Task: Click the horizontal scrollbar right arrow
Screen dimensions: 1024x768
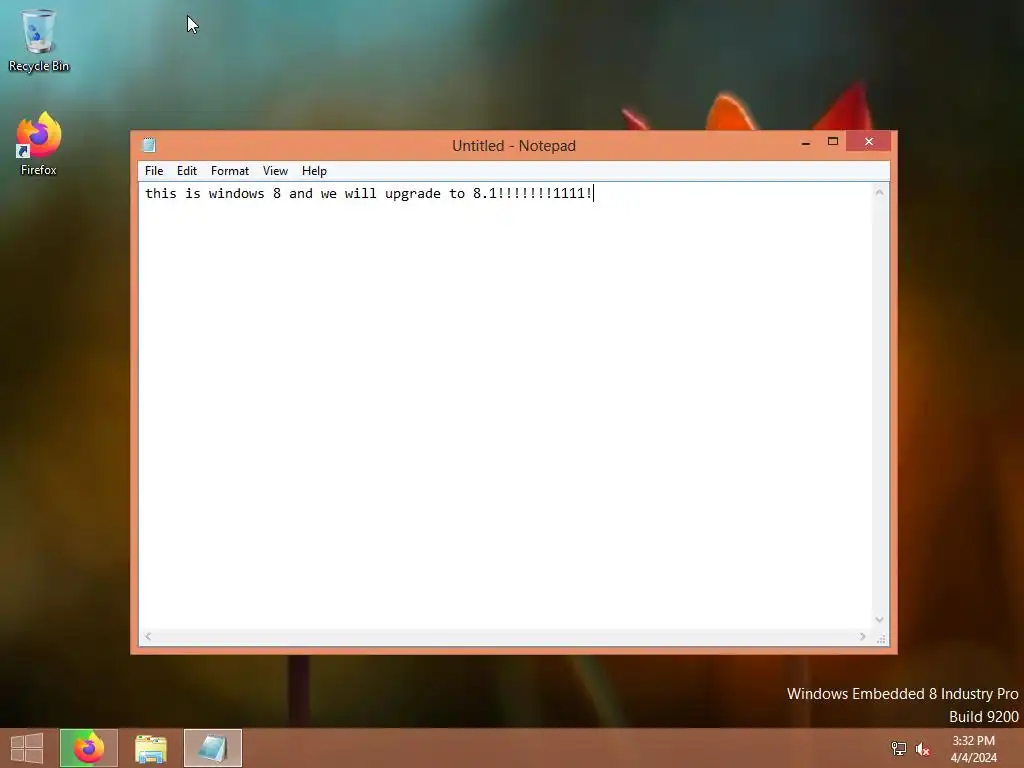Action: tap(863, 637)
